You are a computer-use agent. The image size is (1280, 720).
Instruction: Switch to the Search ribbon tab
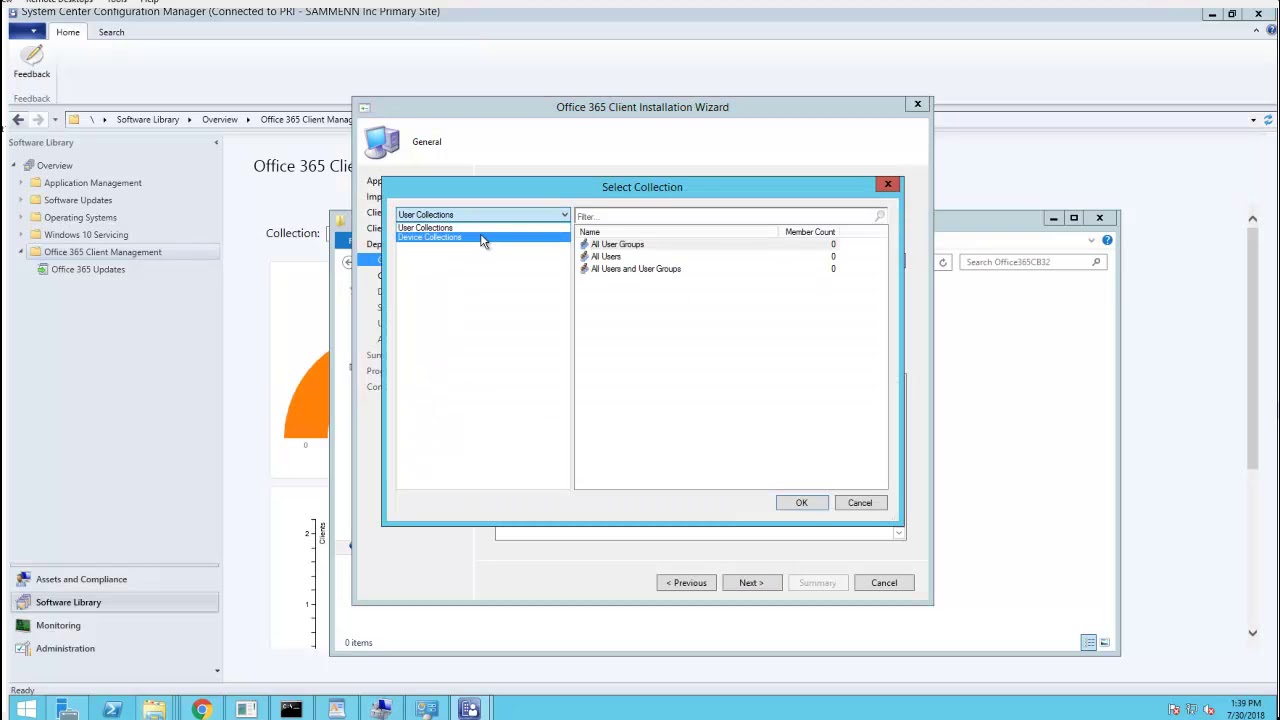coord(111,32)
